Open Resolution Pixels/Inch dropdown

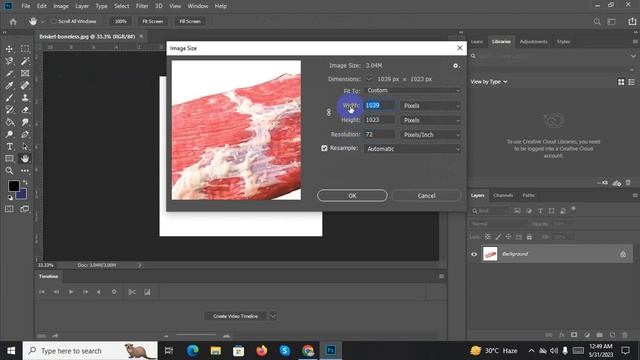coord(431,135)
